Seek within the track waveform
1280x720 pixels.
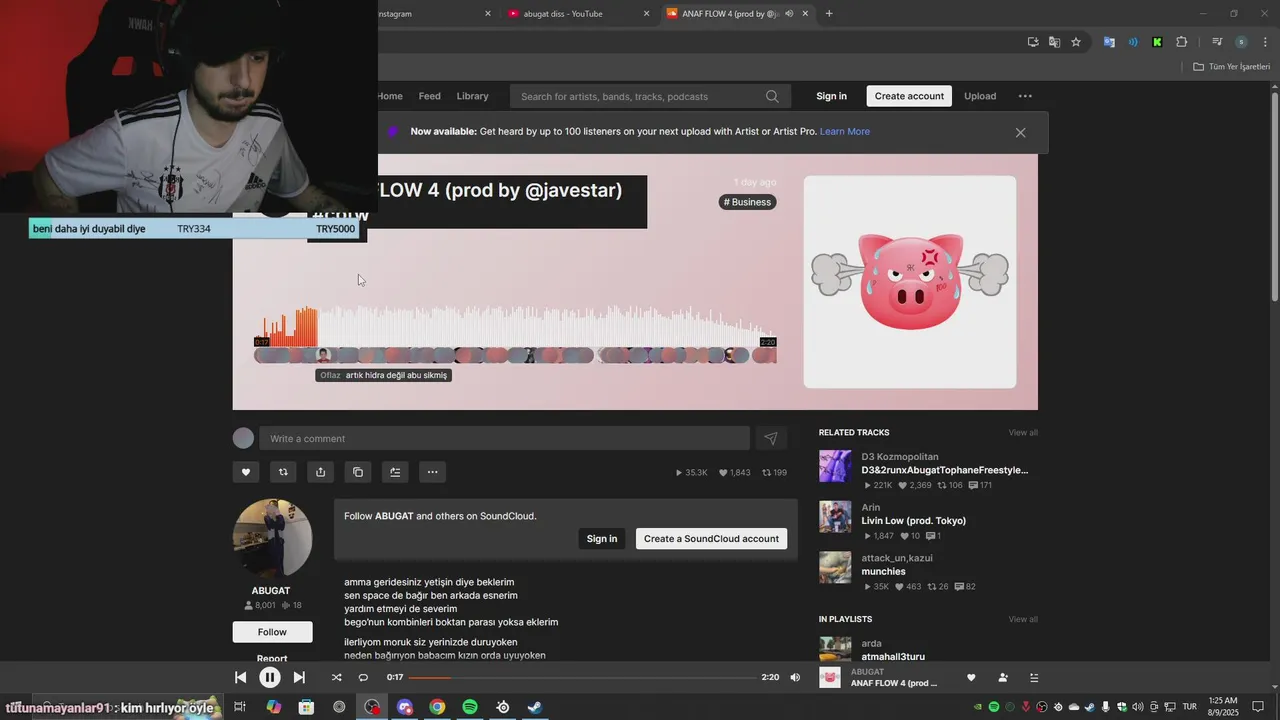coord(515,326)
